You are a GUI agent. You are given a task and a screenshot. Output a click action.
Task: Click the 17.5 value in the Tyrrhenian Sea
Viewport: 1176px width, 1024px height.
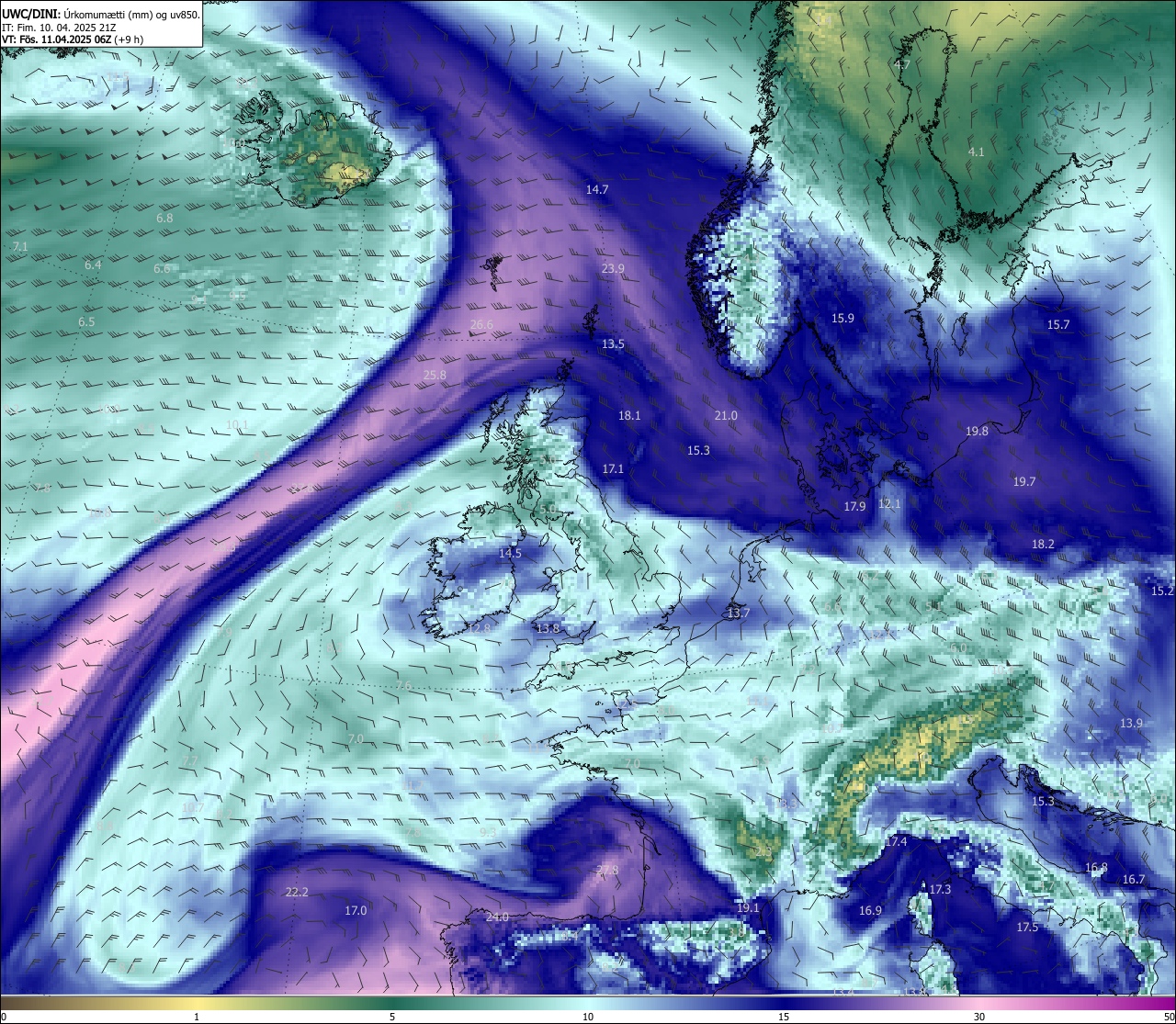coord(1027,927)
